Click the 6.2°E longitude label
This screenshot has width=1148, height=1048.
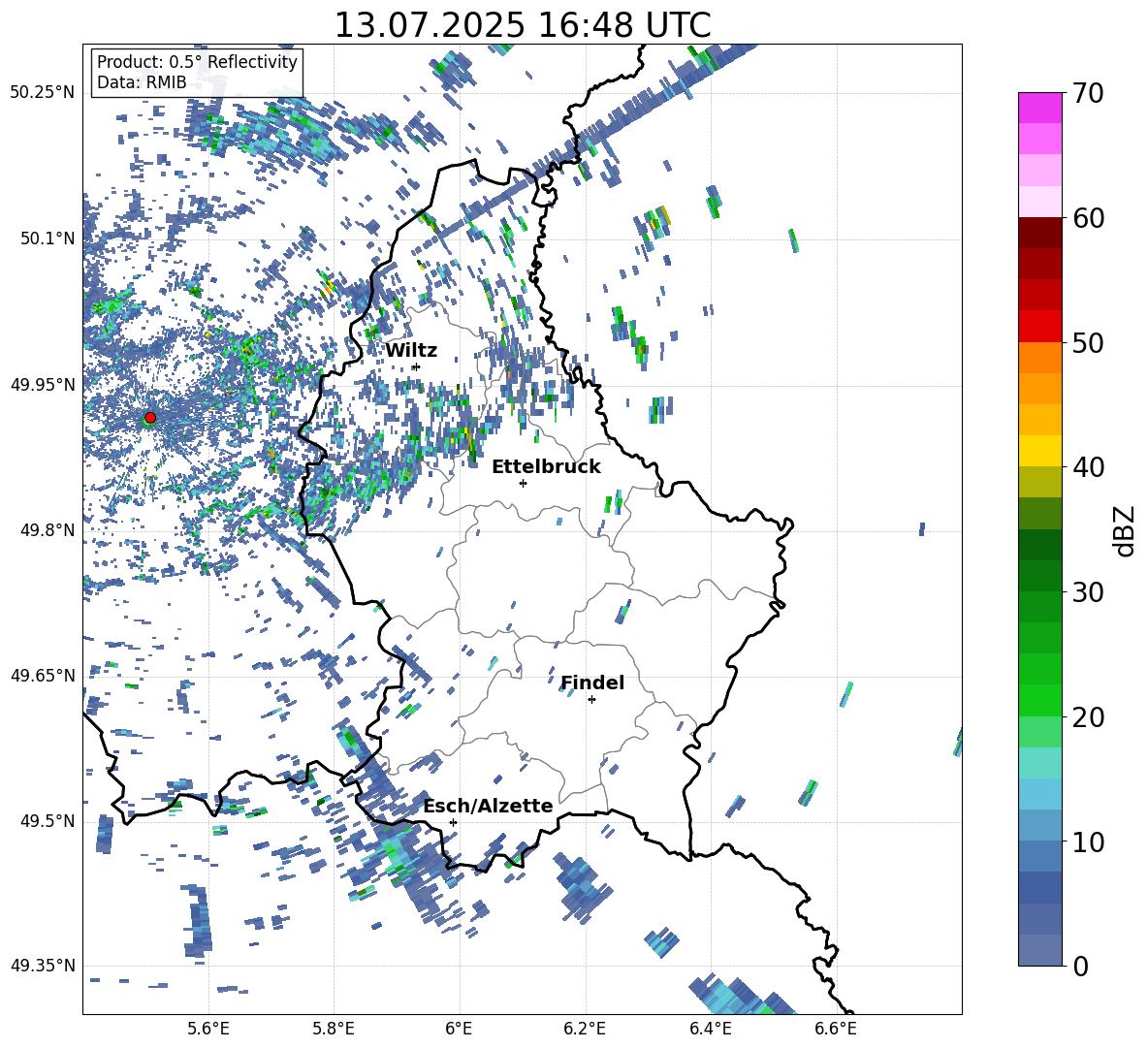[x=585, y=1029]
